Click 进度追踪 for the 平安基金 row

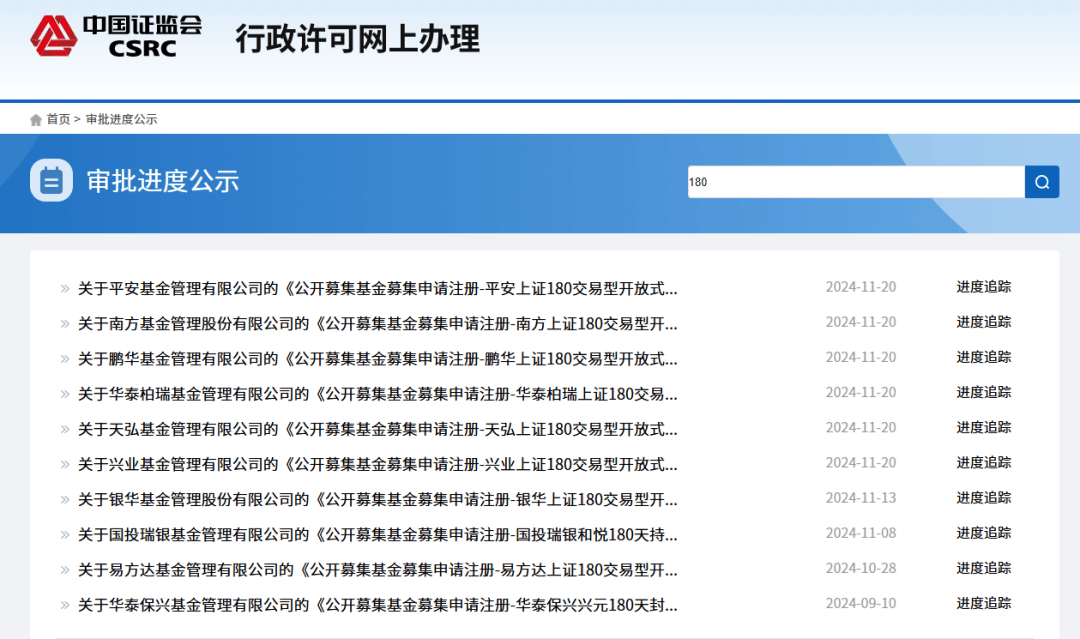click(984, 286)
